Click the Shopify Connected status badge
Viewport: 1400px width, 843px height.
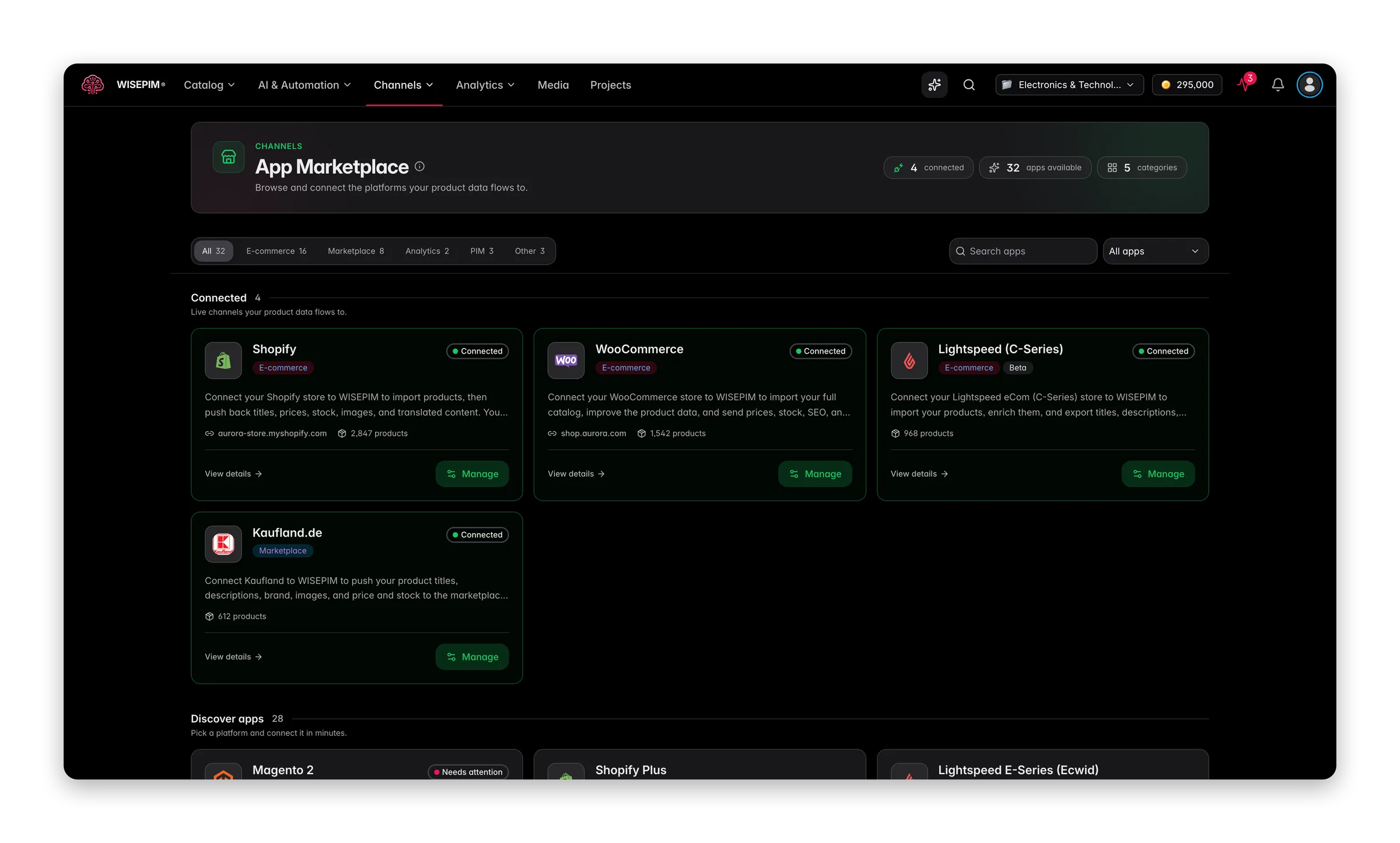[478, 351]
